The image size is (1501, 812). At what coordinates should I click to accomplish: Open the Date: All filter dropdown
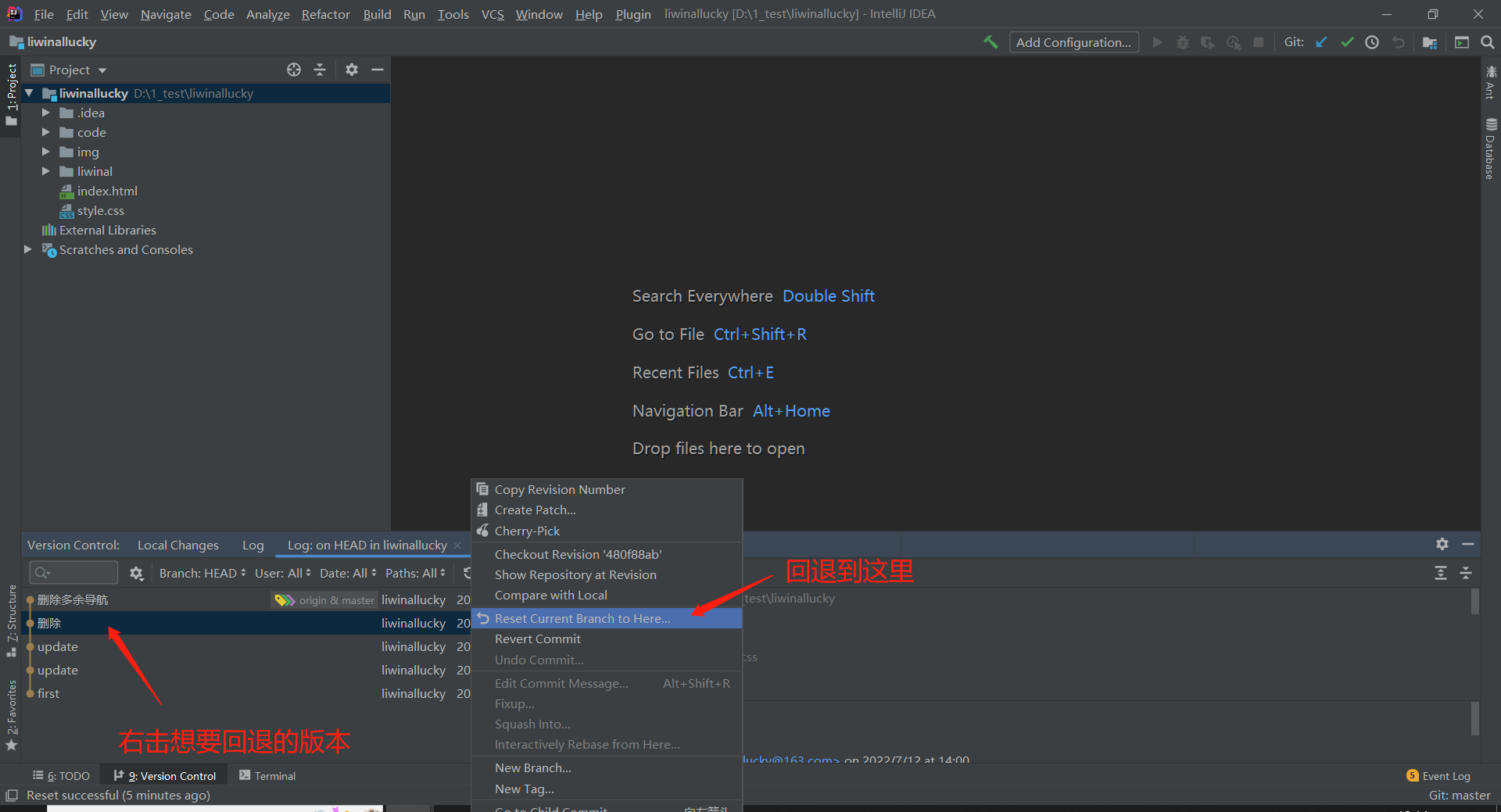(x=348, y=574)
